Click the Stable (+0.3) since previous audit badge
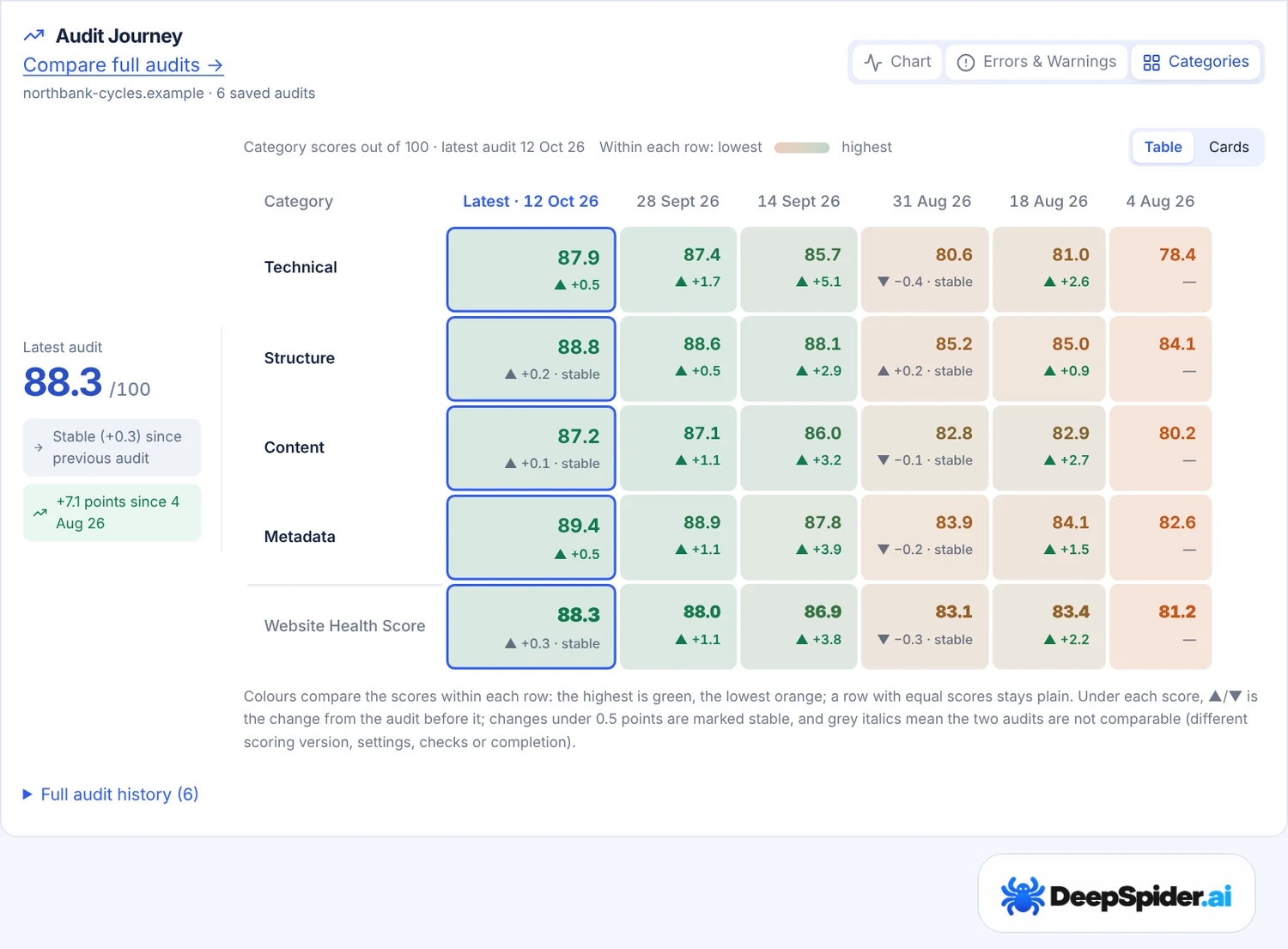This screenshot has height=949, width=1288. 112,447
